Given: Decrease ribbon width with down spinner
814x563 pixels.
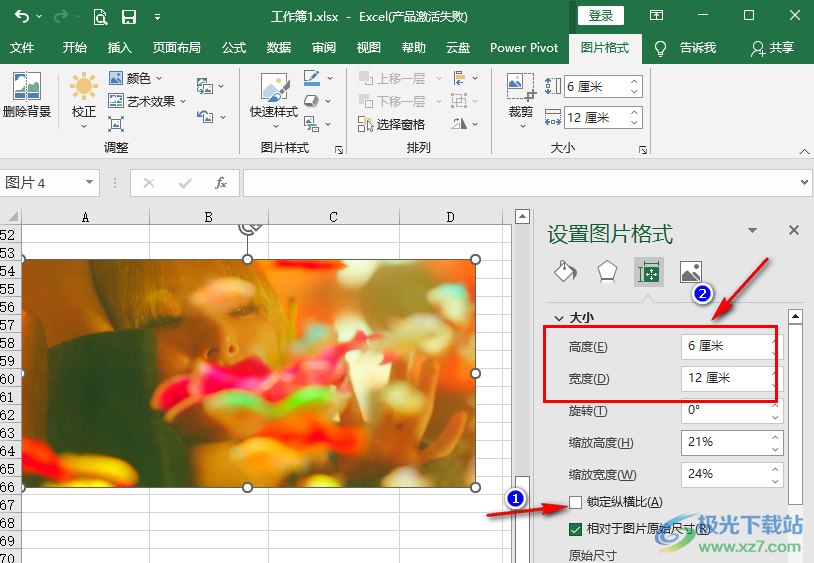Looking at the screenshot, I should [x=634, y=122].
